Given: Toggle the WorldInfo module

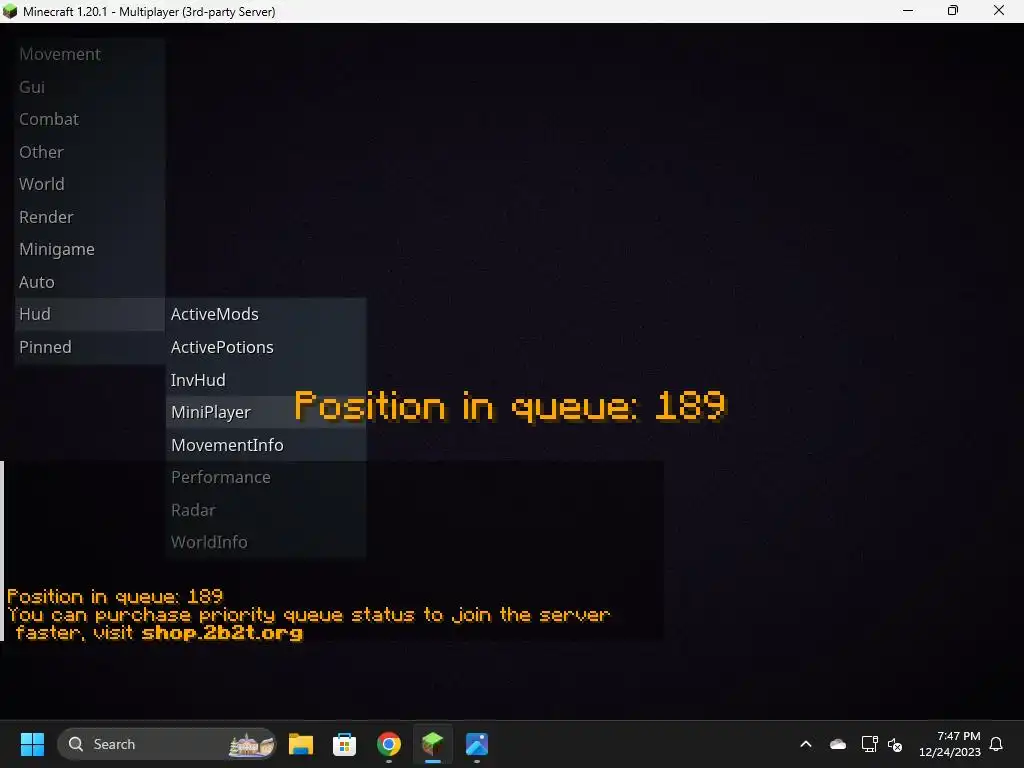Looking at the screenshot, I should (266, 542).
